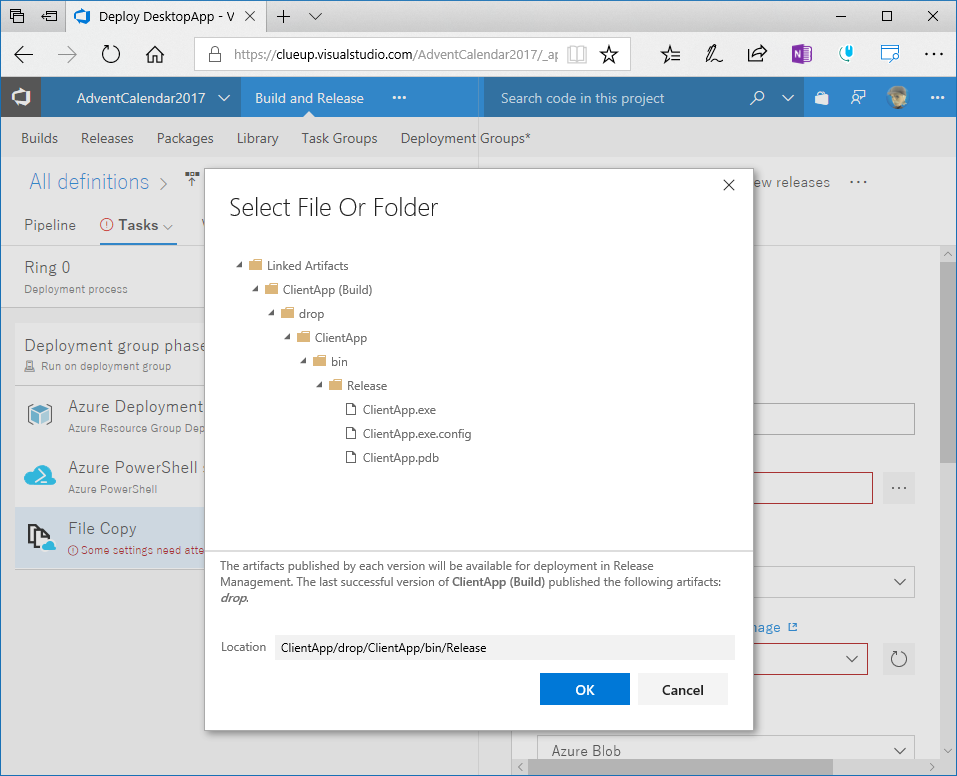Click the Share page icon
Image resolution: width=957 pixels, height=776 pixels.
click(757, 54)
